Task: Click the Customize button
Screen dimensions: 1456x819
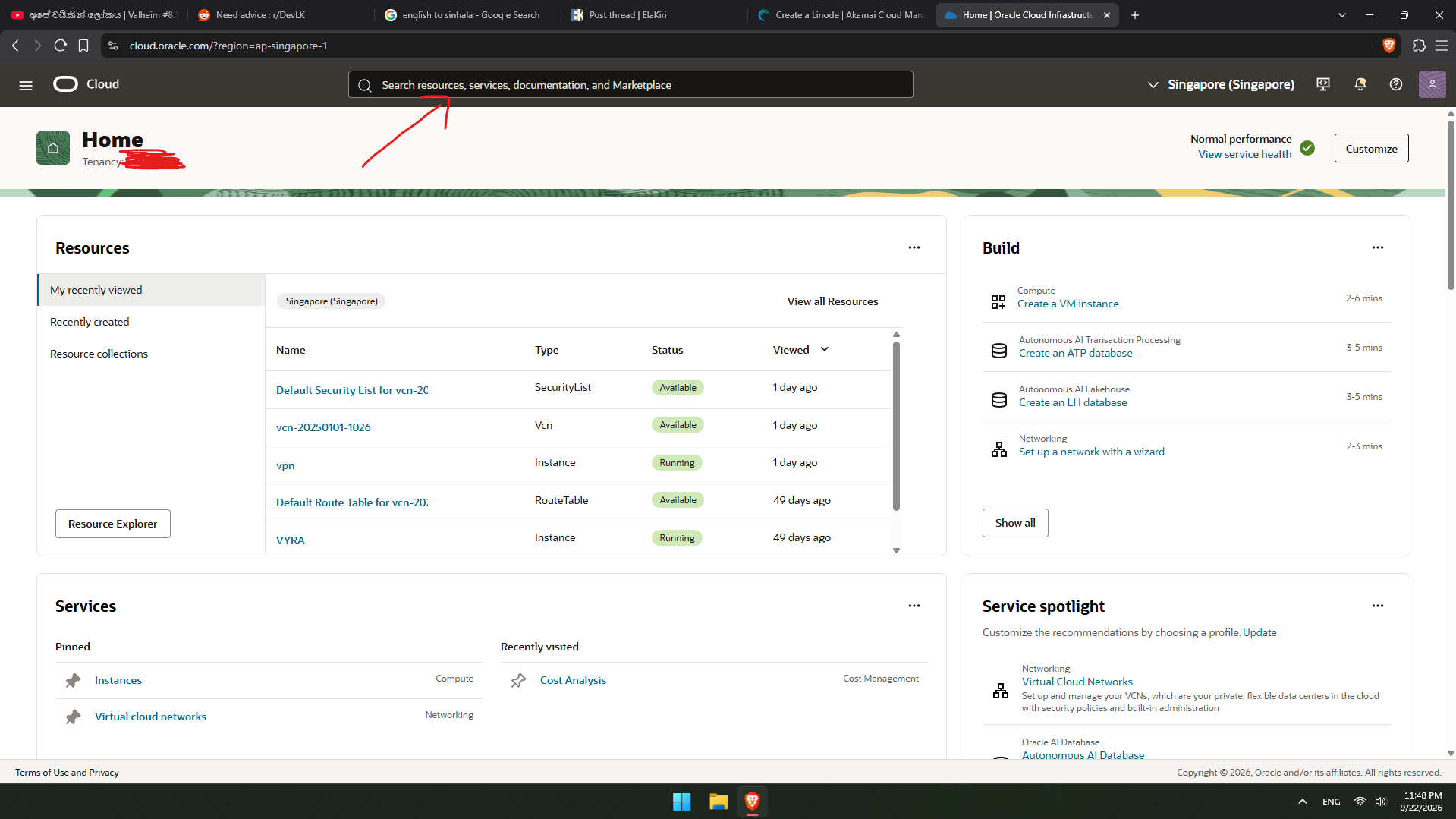Action: [1371, 148]
